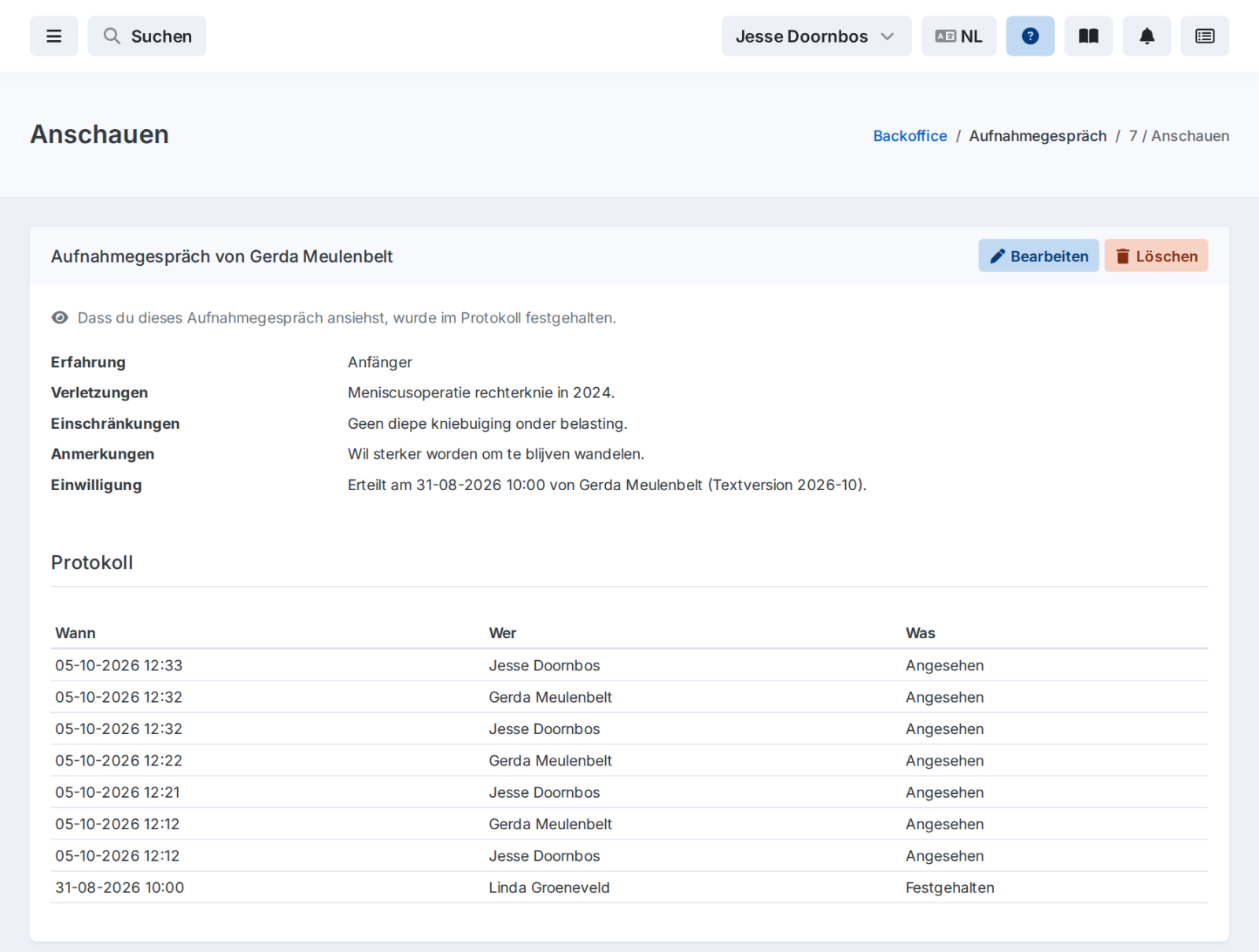Screen dimensions: 1259x952
Task: Click the magnifier search icon
Action: (112, 36)
